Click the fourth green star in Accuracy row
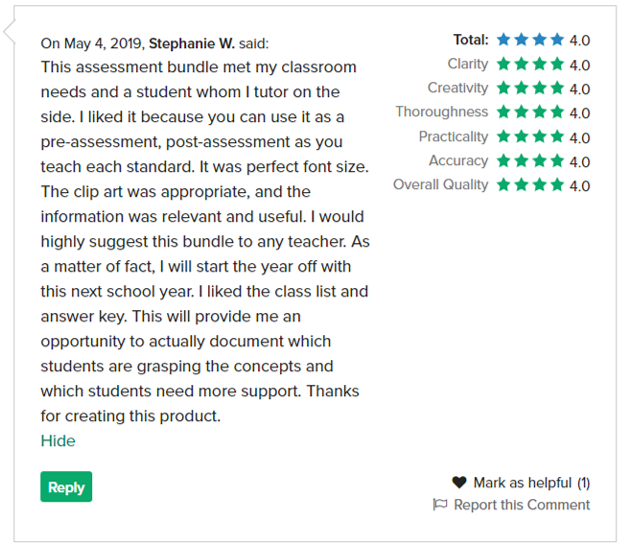Image resolution: width=624 pixels, height=549 pixels. [556, 161]
